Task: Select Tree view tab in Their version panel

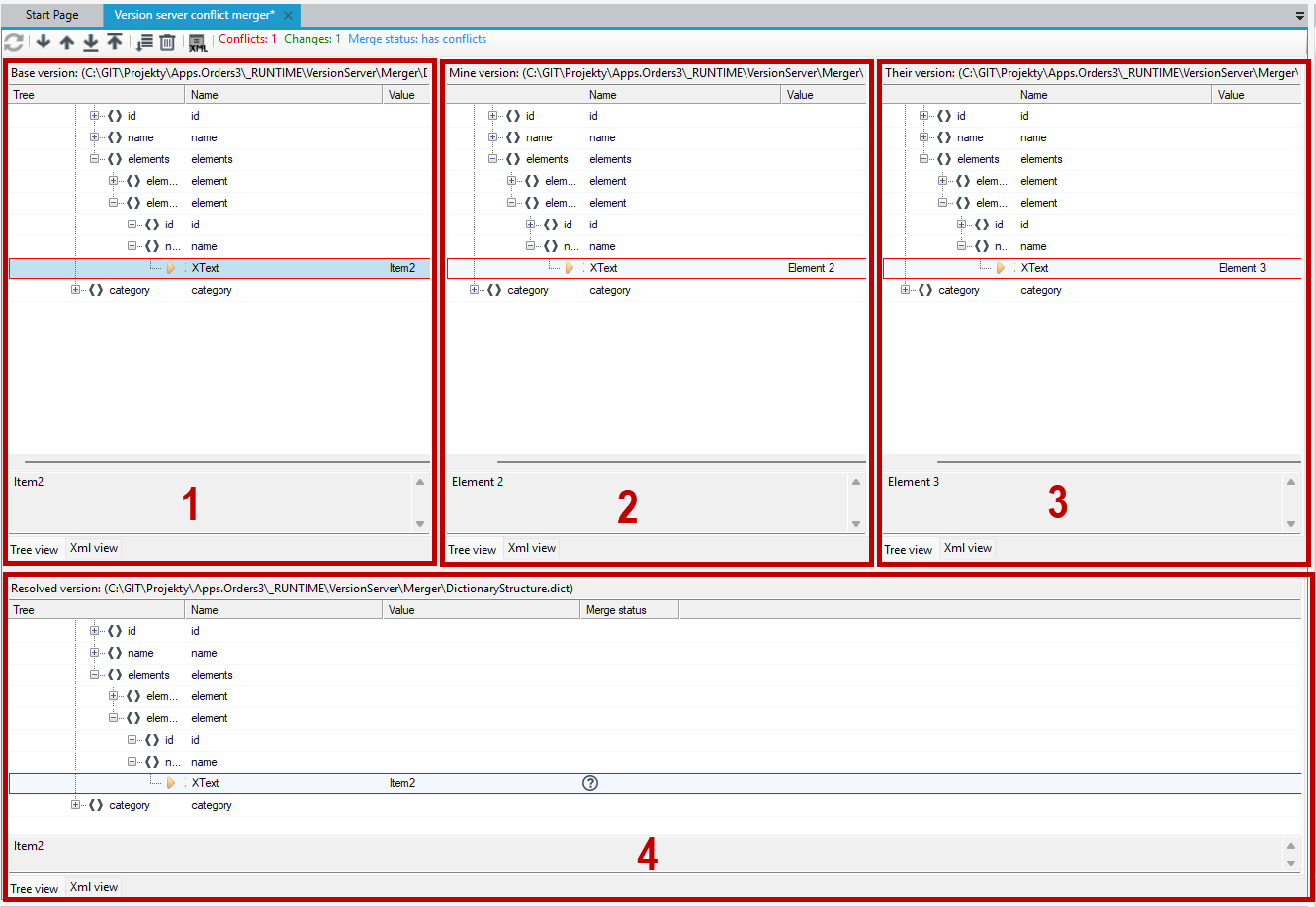Action: point(909,549)
